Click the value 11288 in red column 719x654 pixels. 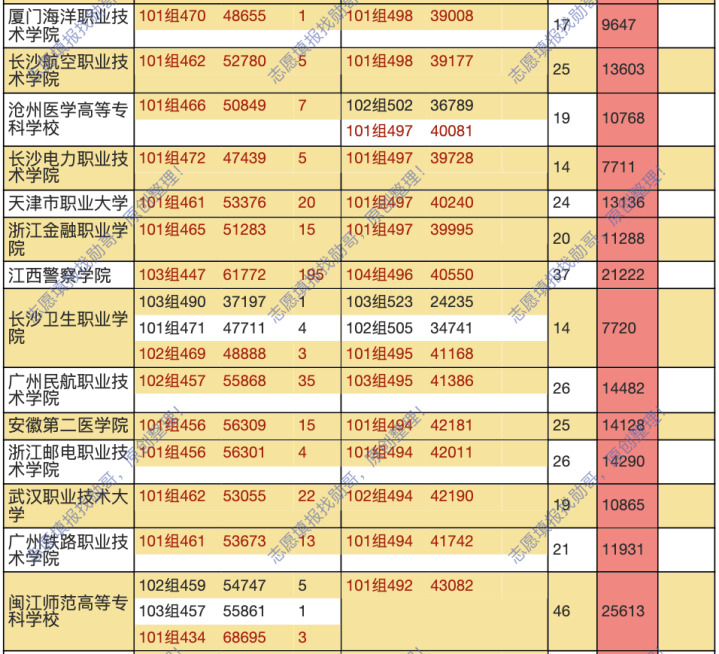[x=623, y=239]
